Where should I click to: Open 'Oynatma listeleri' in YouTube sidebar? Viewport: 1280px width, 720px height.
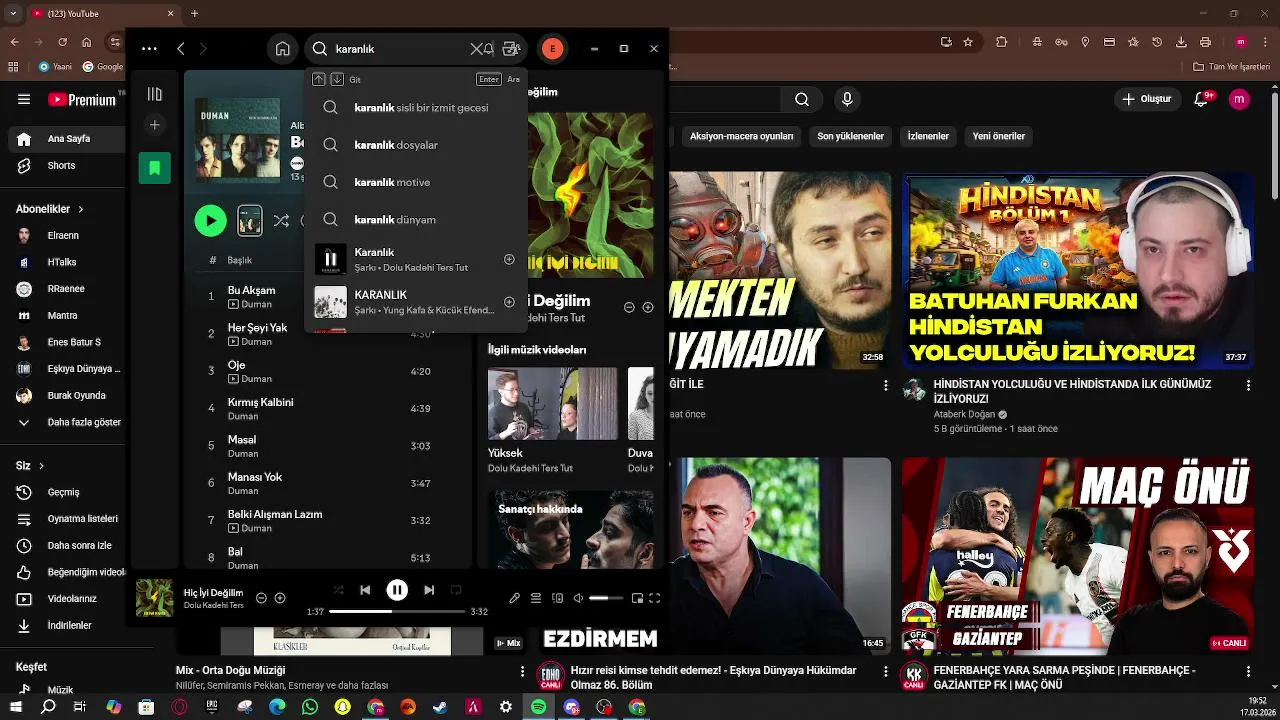click(68, 519)
